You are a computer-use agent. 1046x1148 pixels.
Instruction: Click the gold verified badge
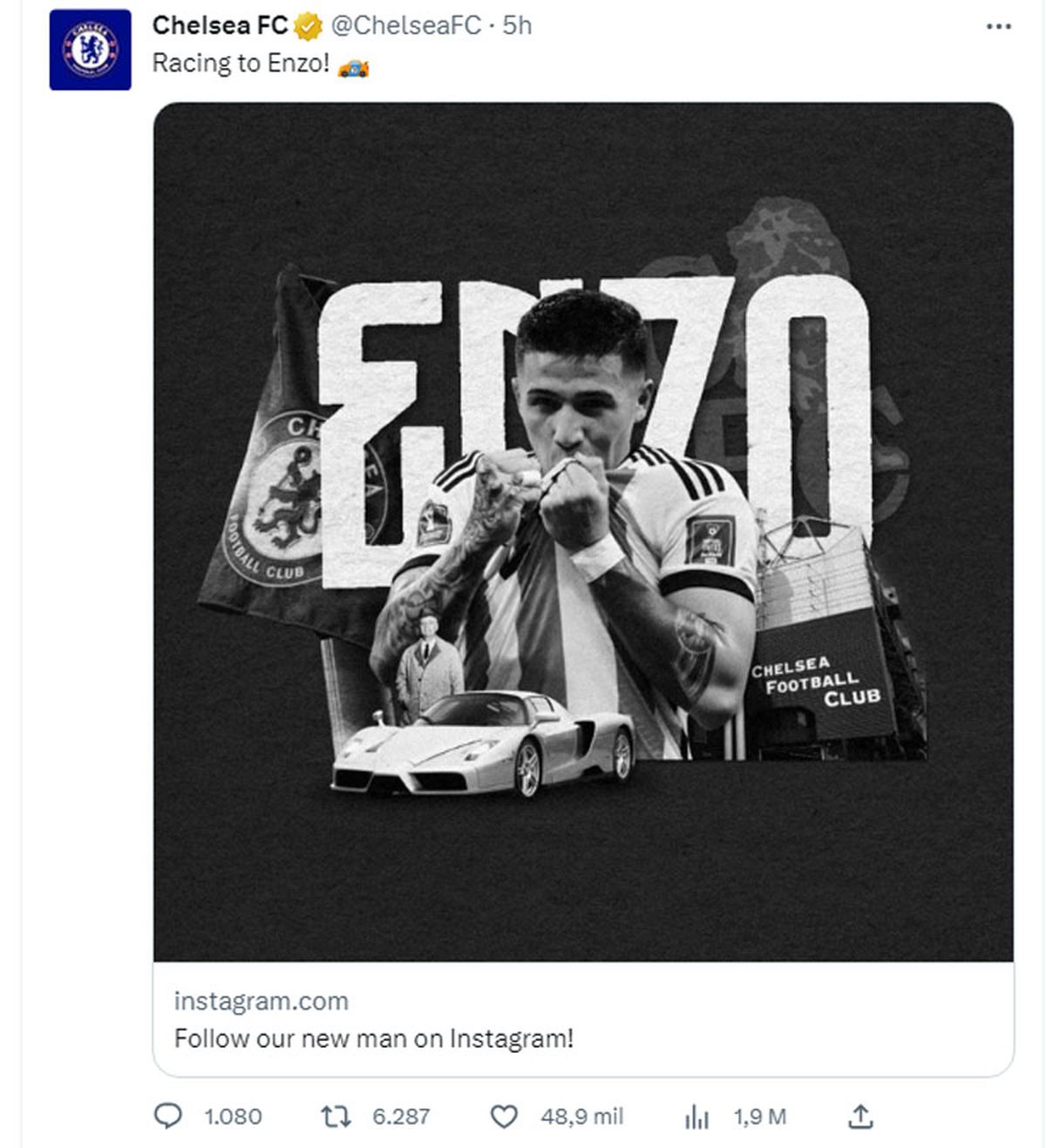(x=308, y=27)
